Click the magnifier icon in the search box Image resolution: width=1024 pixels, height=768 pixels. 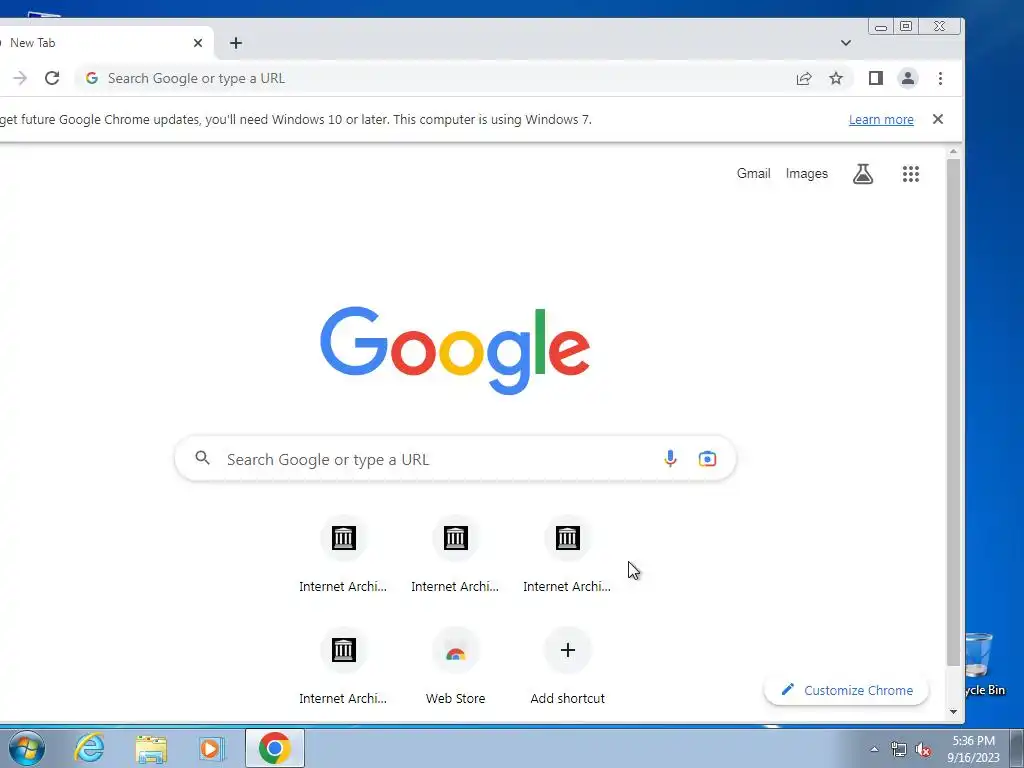pyautogui.click(x=202, y=458)
